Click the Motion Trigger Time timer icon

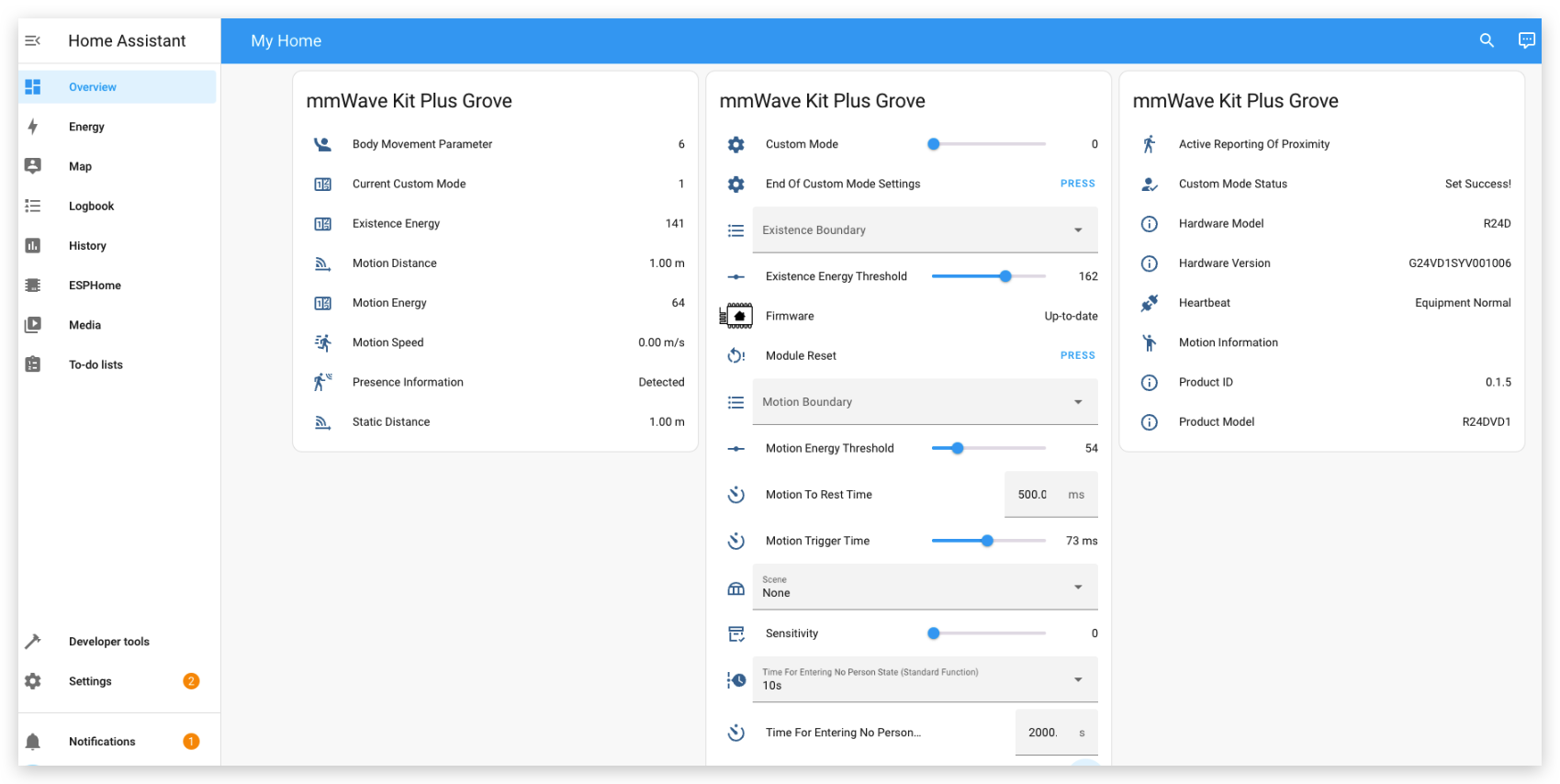735,541
